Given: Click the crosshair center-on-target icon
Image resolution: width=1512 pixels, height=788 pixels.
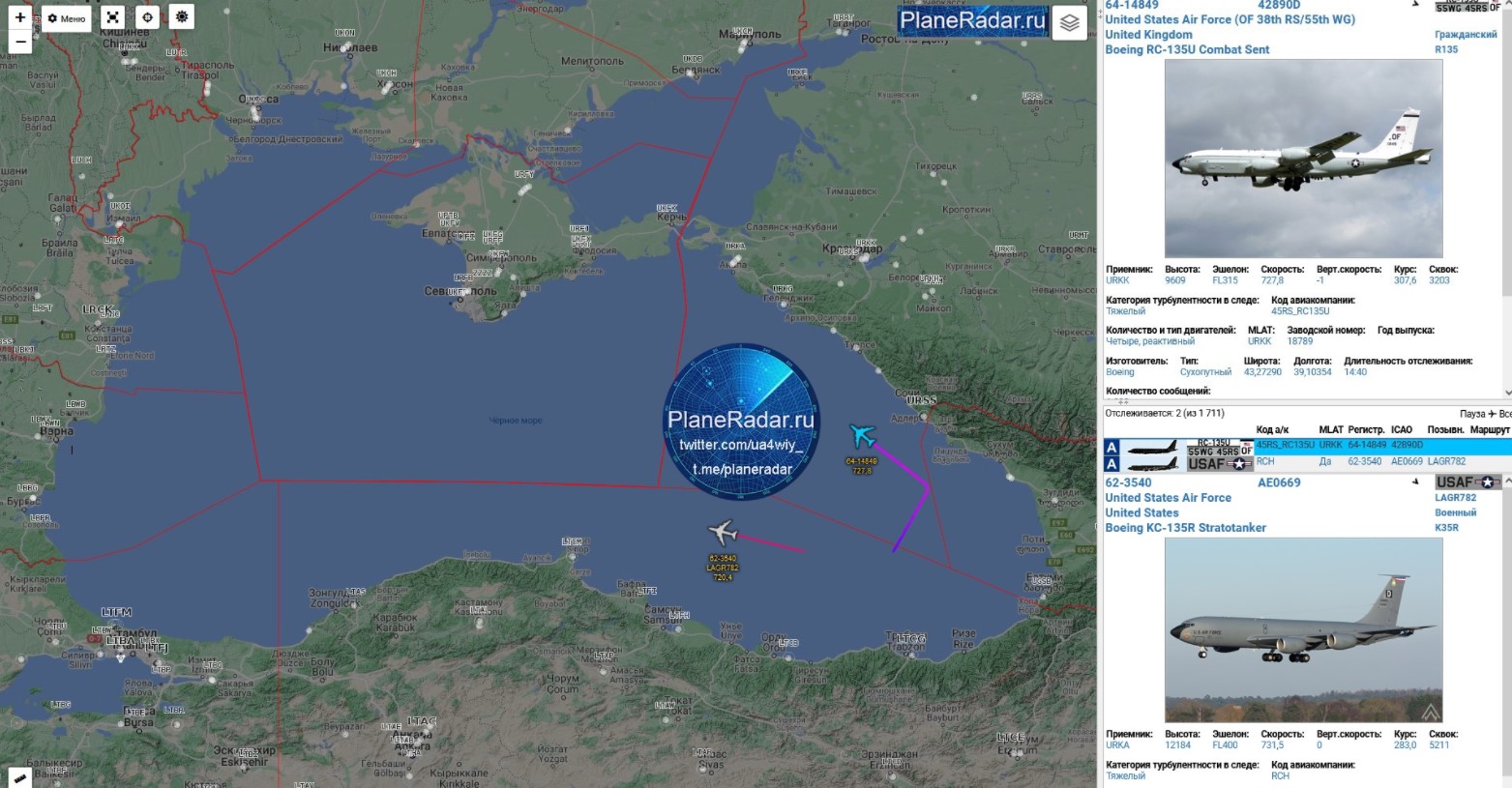Looking at the screenshot, I should coord(147,17).
